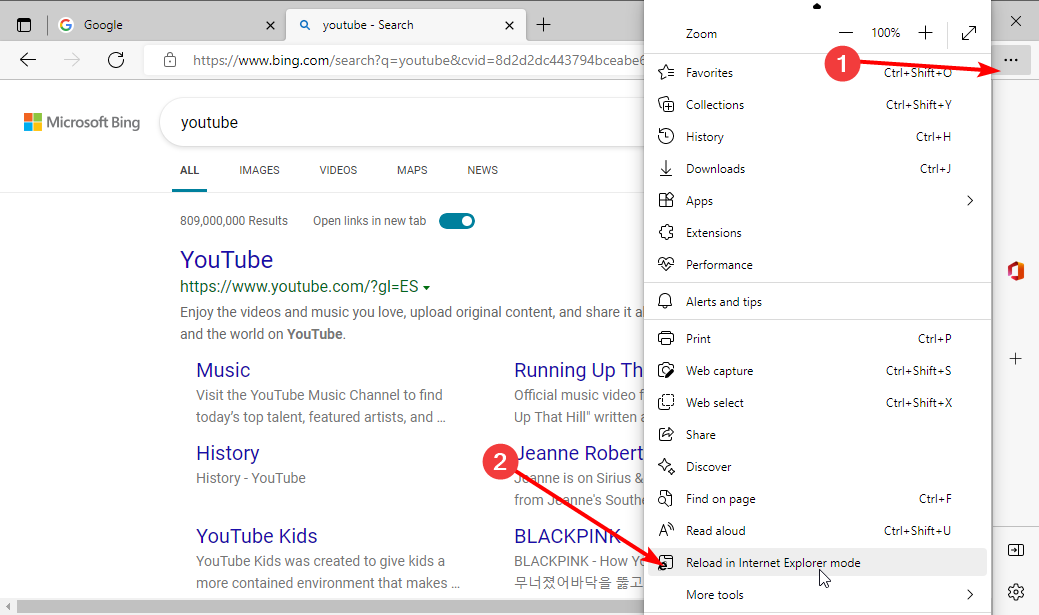1039x615 pixels.
Task: Click the 100% zoom level value
Action: coord(885,32)
